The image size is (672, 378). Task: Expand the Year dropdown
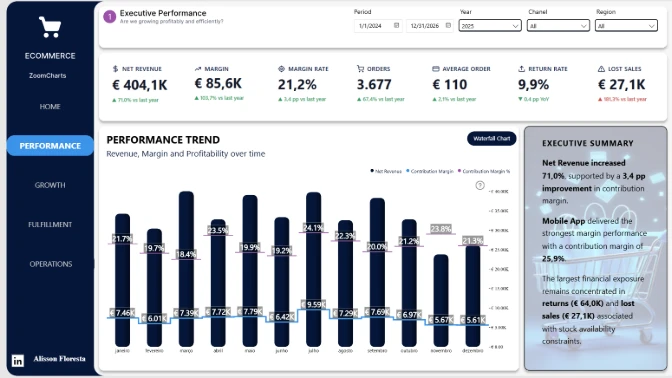[x=490, y=26]
